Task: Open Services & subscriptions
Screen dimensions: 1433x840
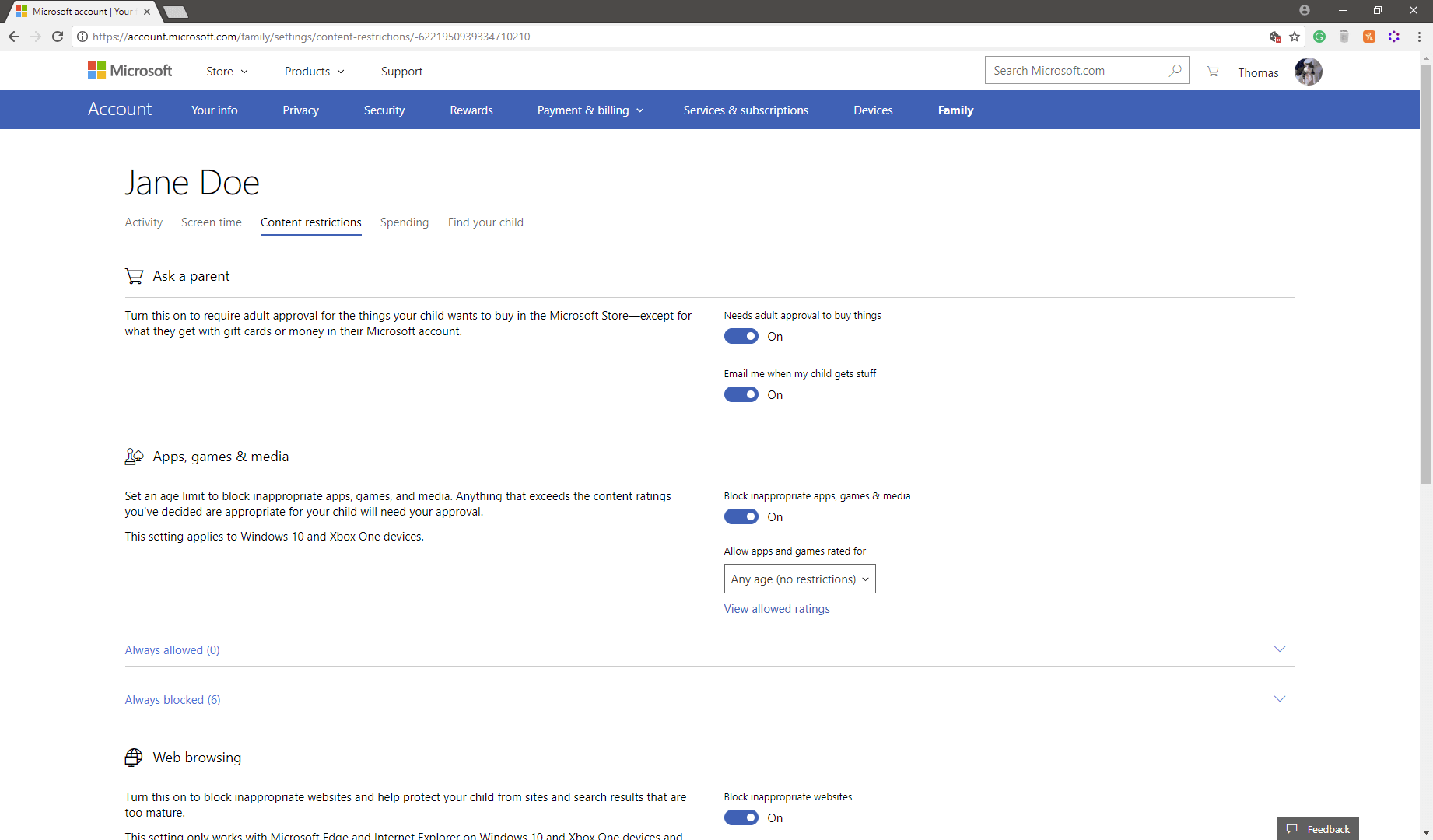Action: (746, 110)
